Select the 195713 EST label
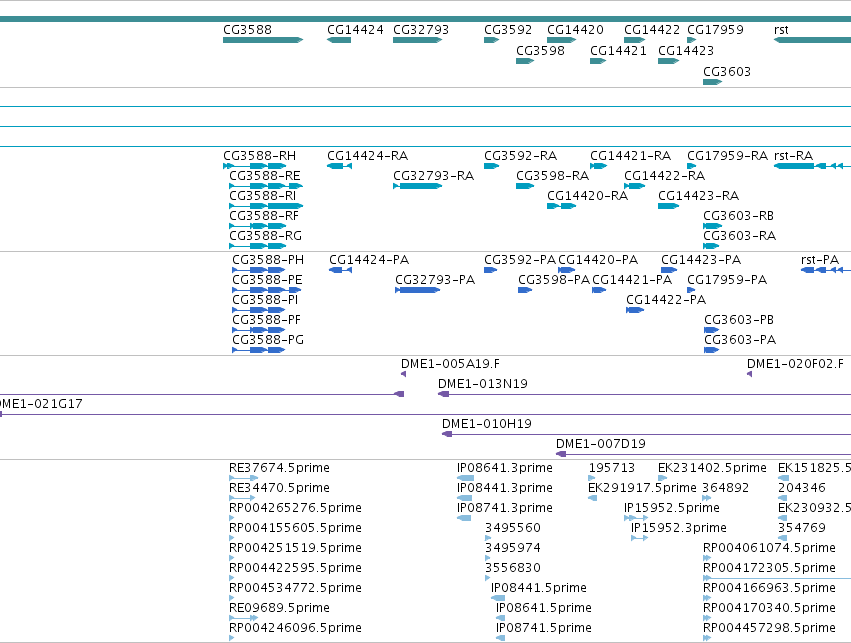The height and width of the screenshot is (643, 851). 612,468
